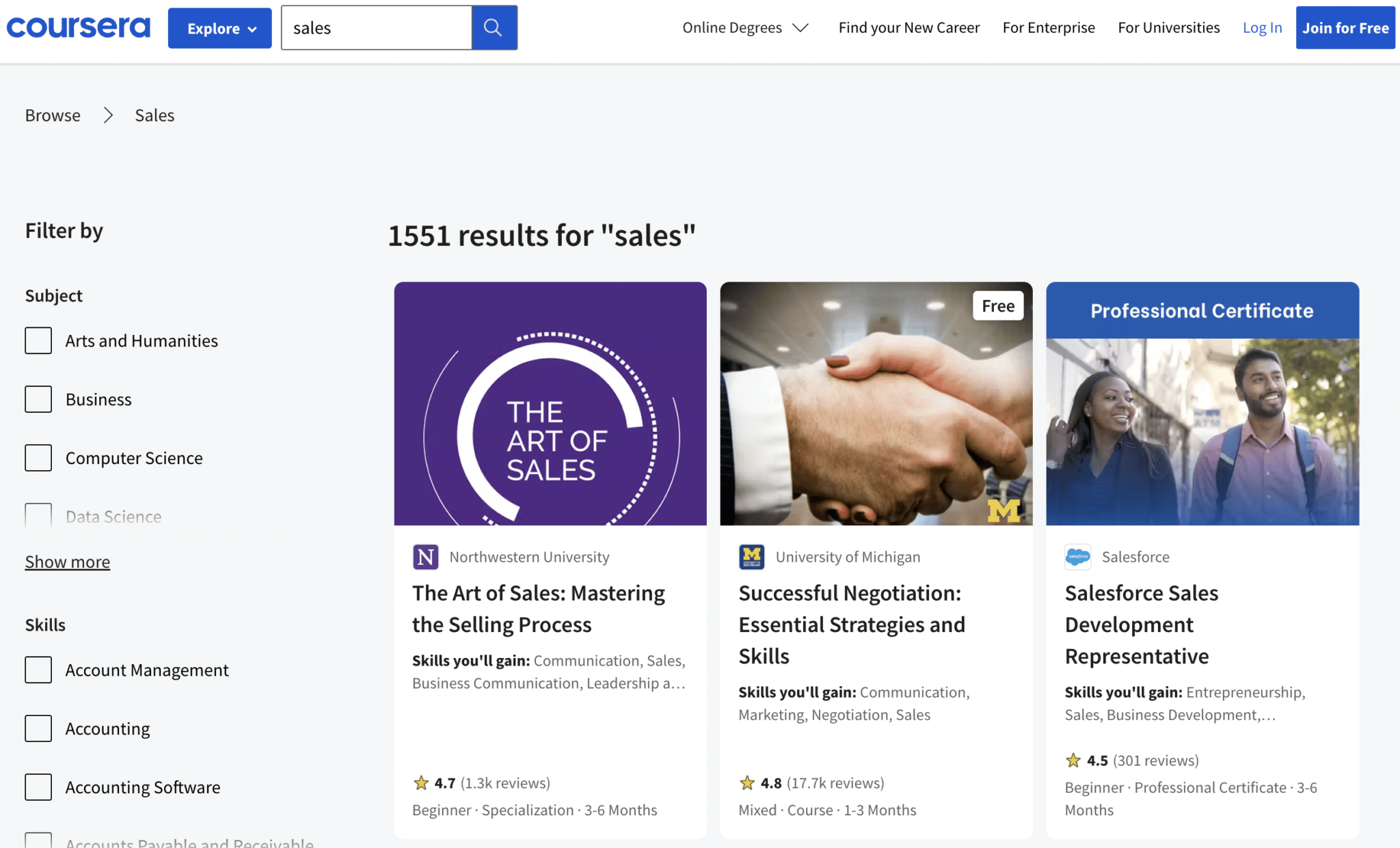Enable the Accounting skill filter
Image resolution: width=1400 pixels, height=848 pixels.
click(x=38, y=728)
